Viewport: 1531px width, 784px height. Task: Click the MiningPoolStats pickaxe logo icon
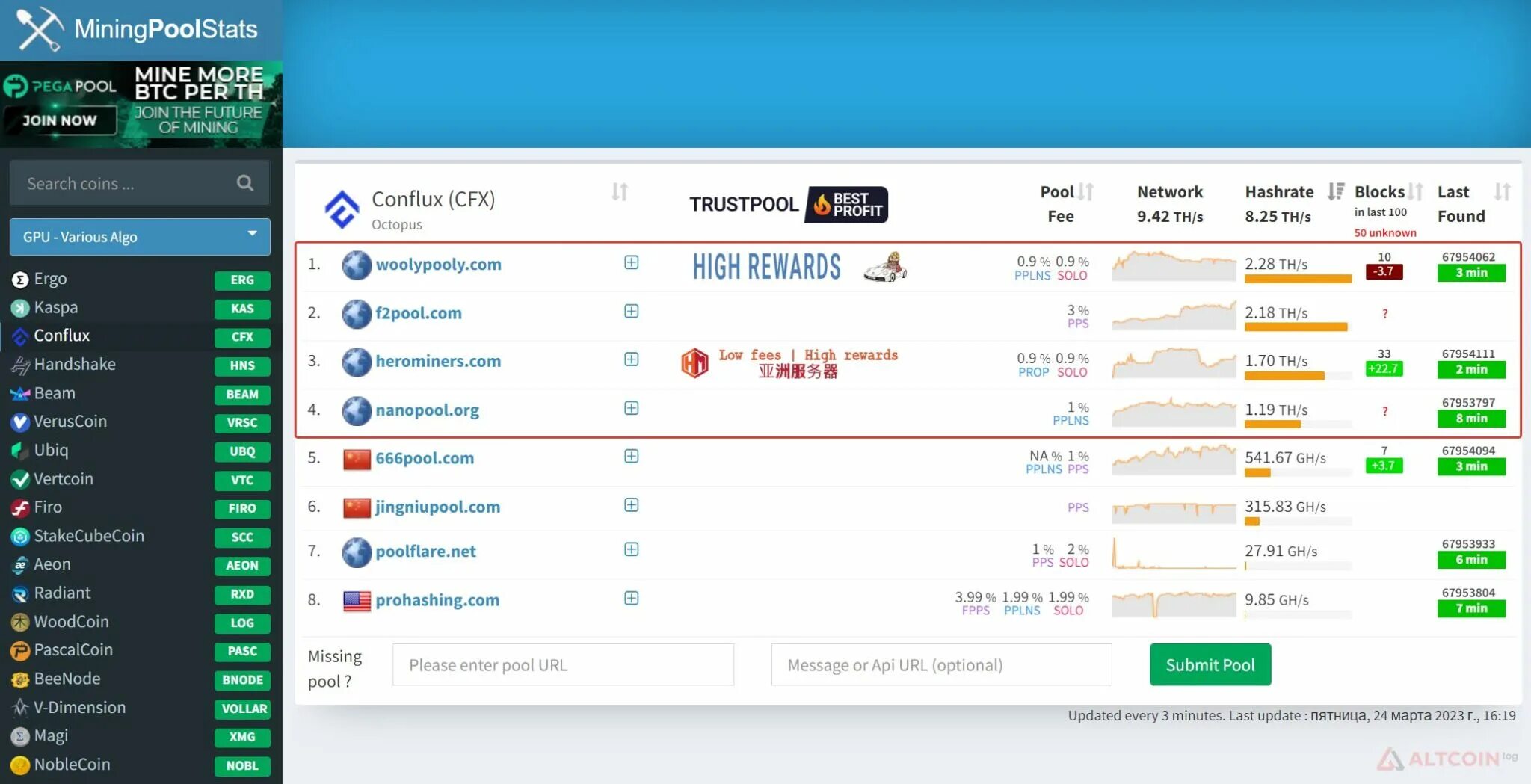point(40,29)
